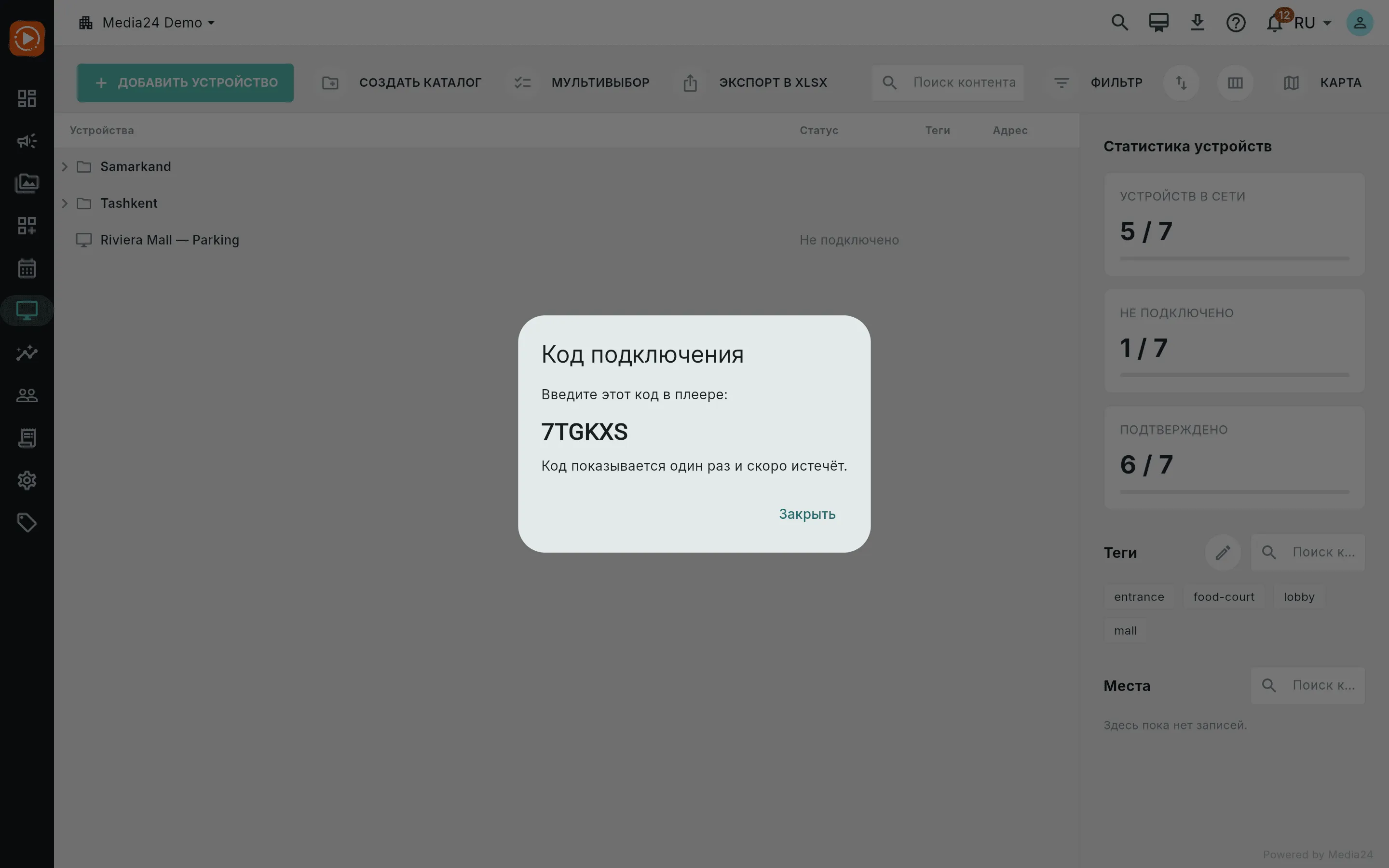
Task: Open the calendar schedule icon
Action: [27, 268]
